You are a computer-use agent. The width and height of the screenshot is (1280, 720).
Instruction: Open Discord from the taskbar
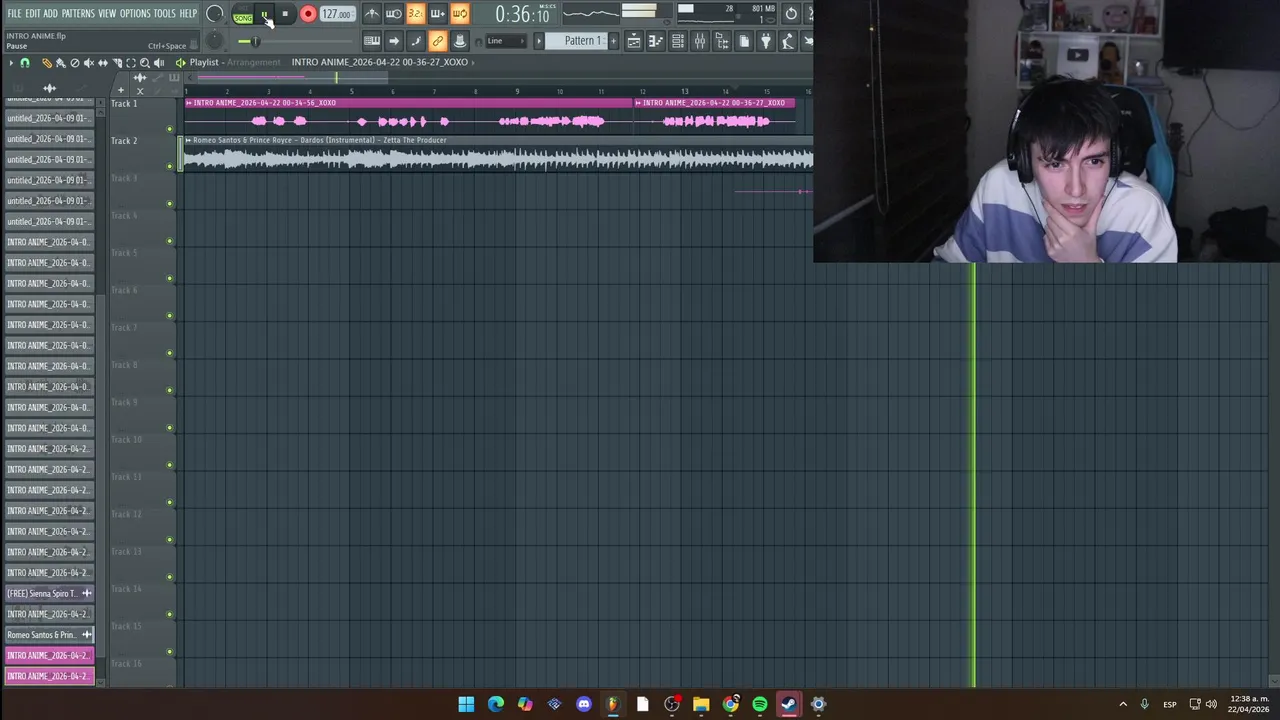[x=584, y=704]
